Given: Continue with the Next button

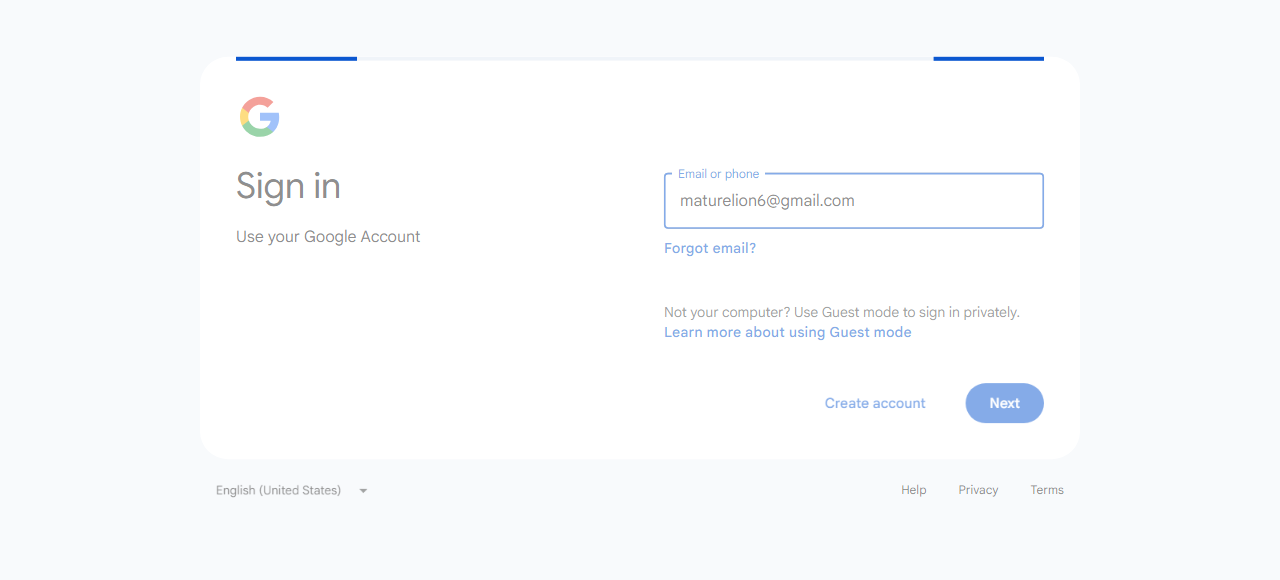Looking at the screenshot, I should pyautogui.click(x=1005, y=403).
